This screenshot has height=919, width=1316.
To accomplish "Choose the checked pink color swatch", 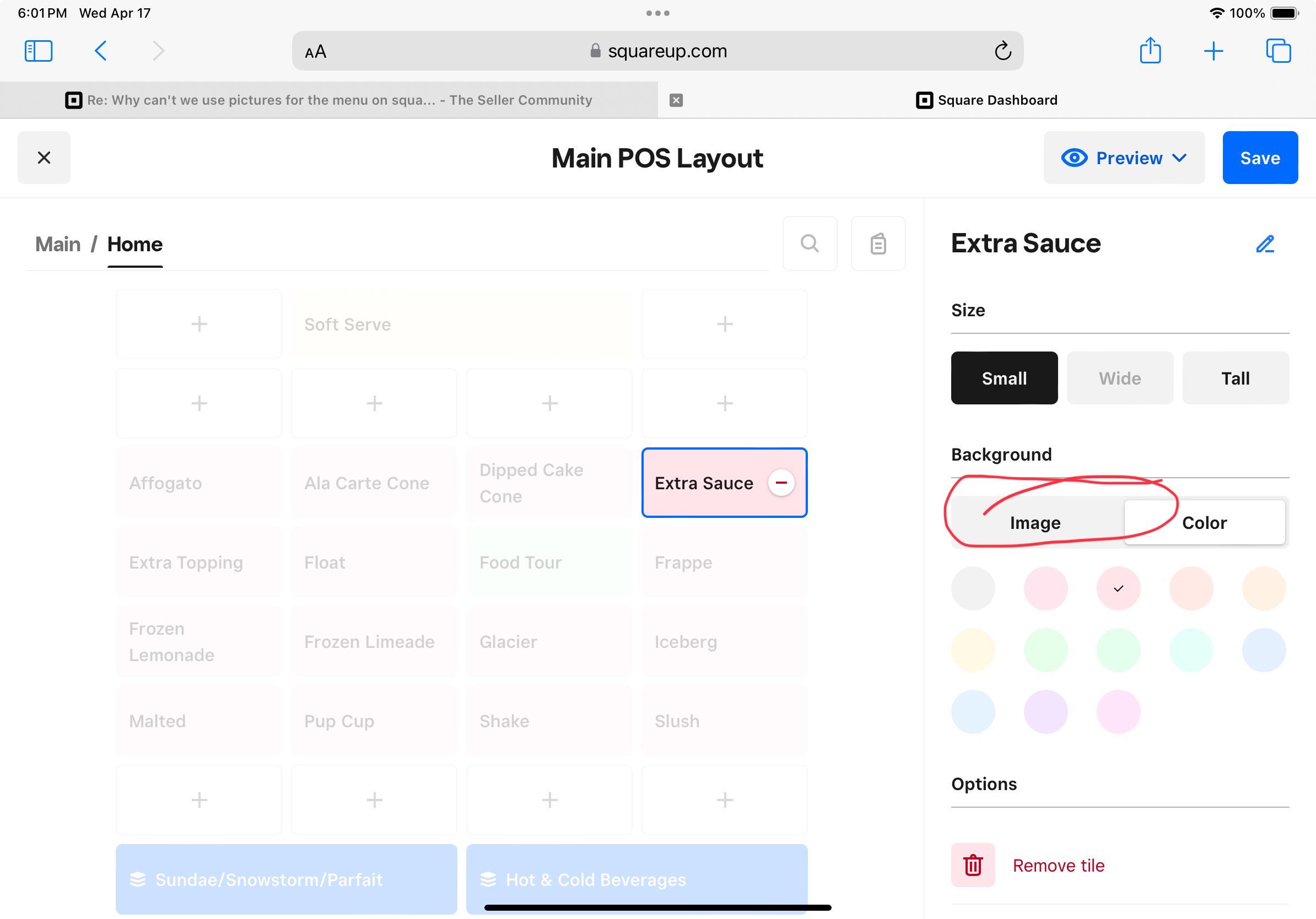I will (x=1118, y=588).
